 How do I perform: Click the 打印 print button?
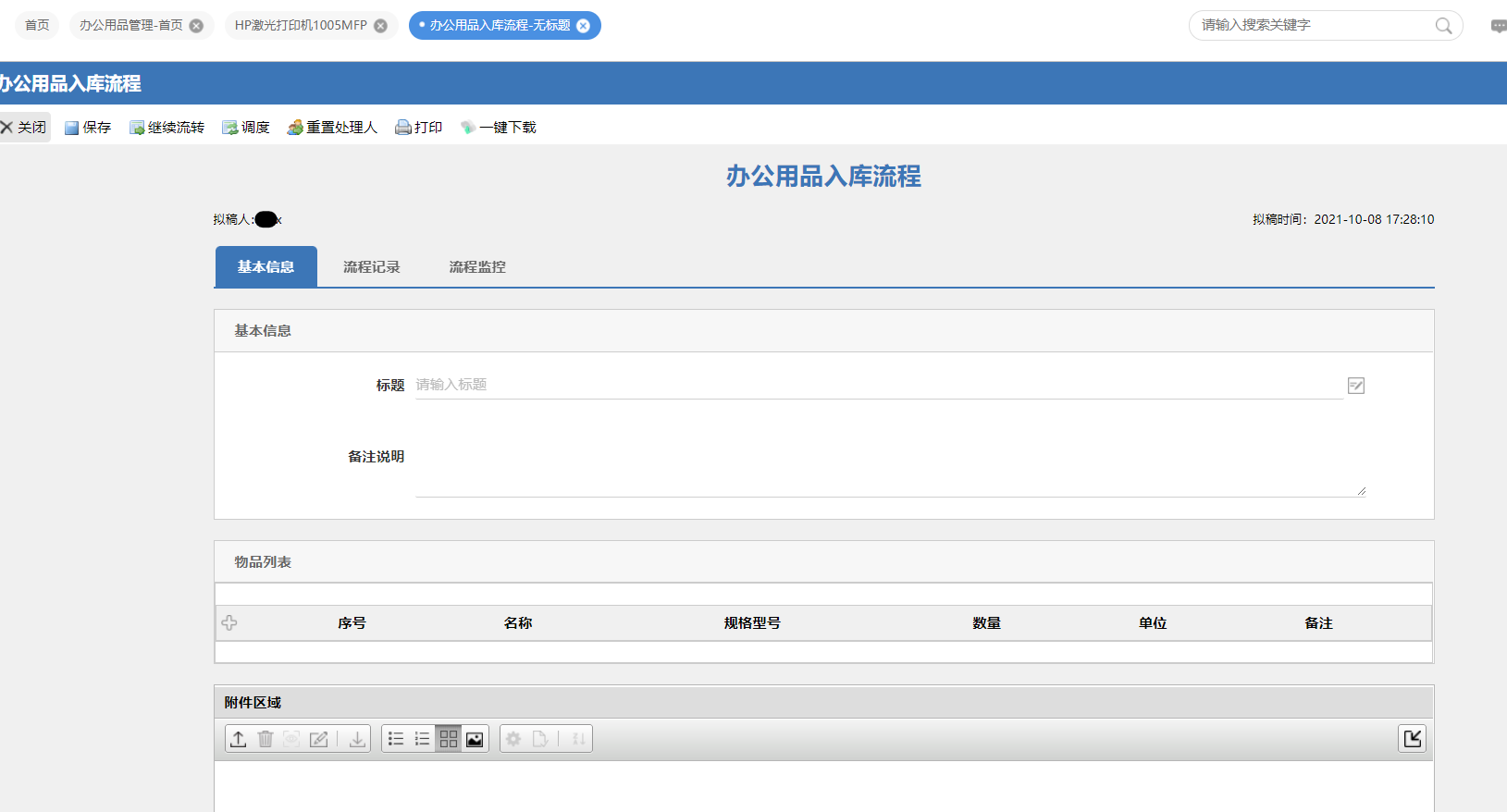tap(419, 128)
